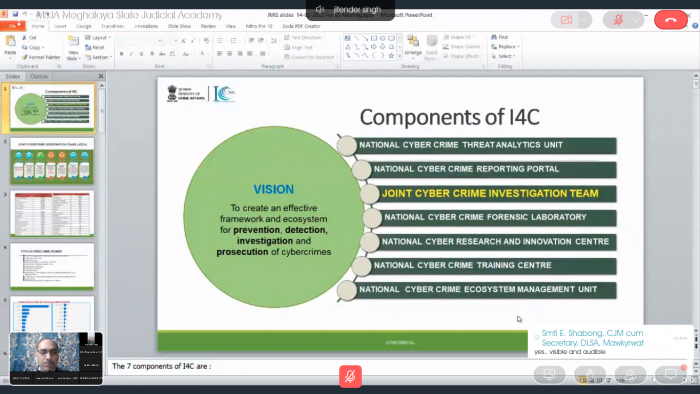Screen dimensions: 700x394
Task: Click the Save icon in quick access toolbar
Action: click(15, 14)
